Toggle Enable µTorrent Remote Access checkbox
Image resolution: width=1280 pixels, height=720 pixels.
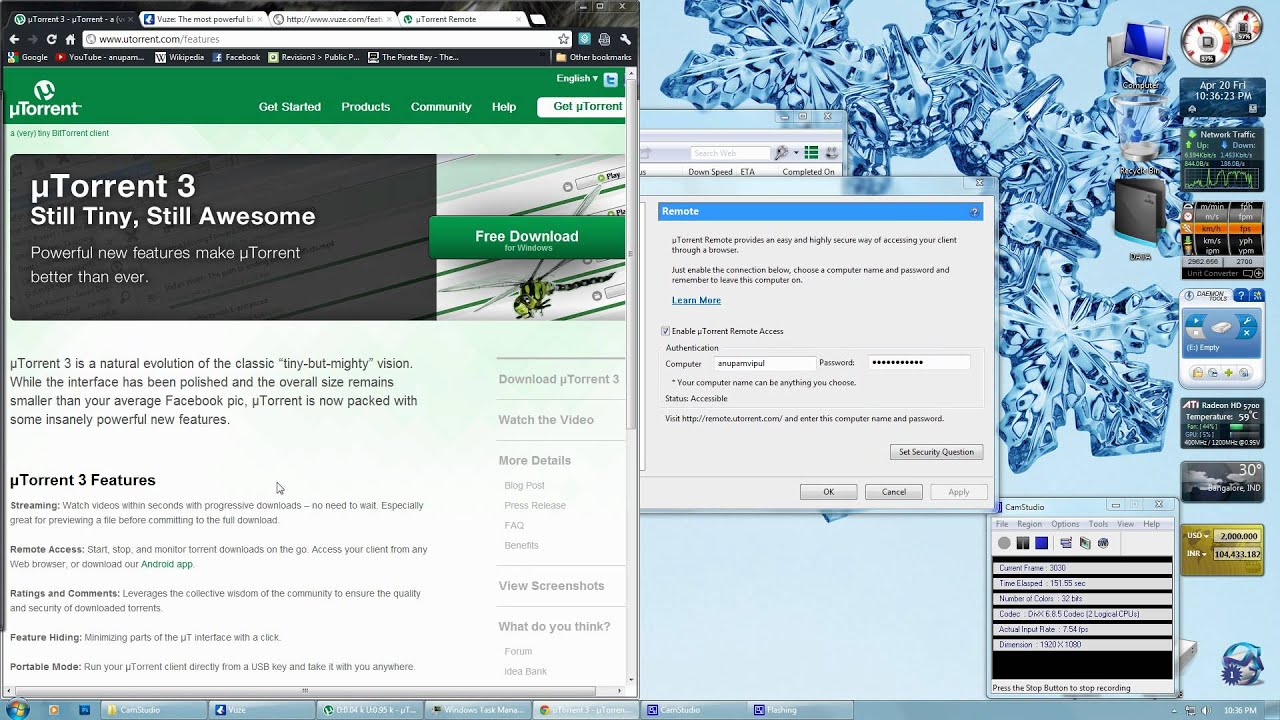[x=665, y=331]
